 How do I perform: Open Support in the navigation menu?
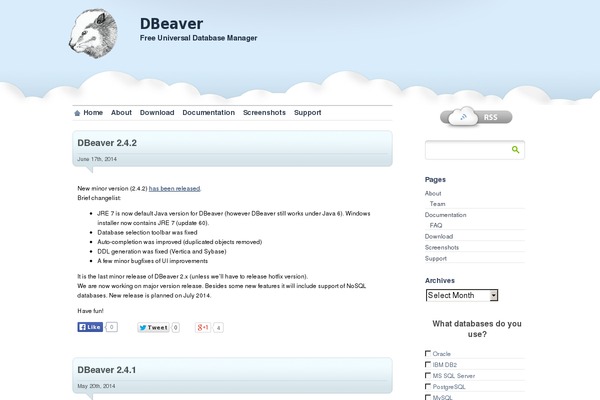point(308,113)
